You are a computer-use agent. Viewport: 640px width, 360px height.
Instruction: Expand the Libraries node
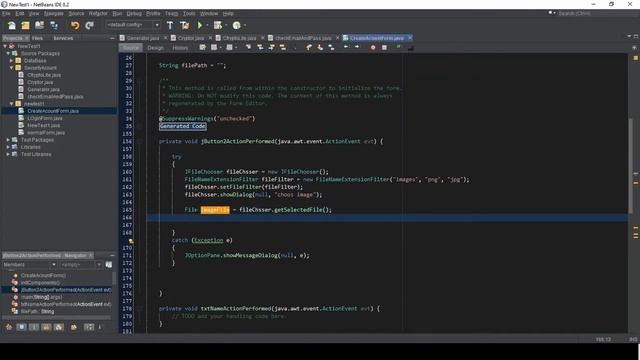click(8, 147)
